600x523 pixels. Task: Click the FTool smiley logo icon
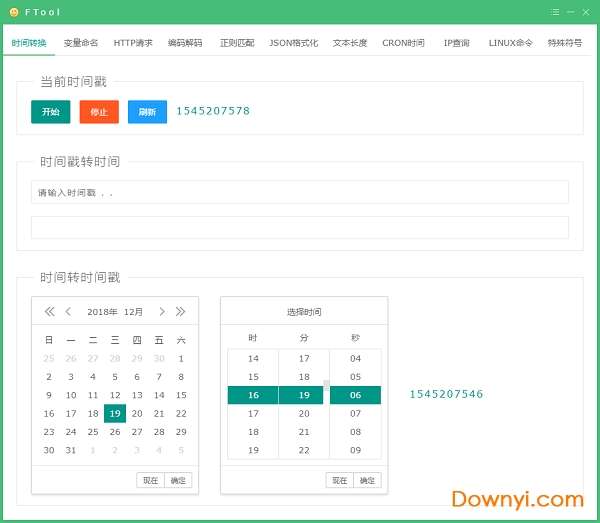click(x=14, y=12)
